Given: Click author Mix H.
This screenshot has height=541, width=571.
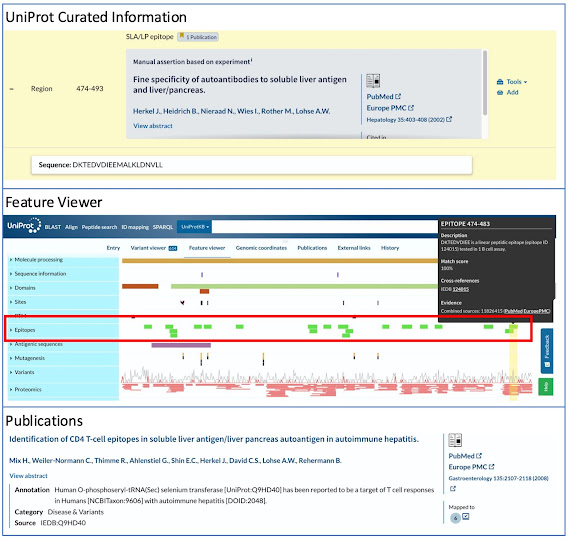Looking at the screenshot, I should coord(19,461).
